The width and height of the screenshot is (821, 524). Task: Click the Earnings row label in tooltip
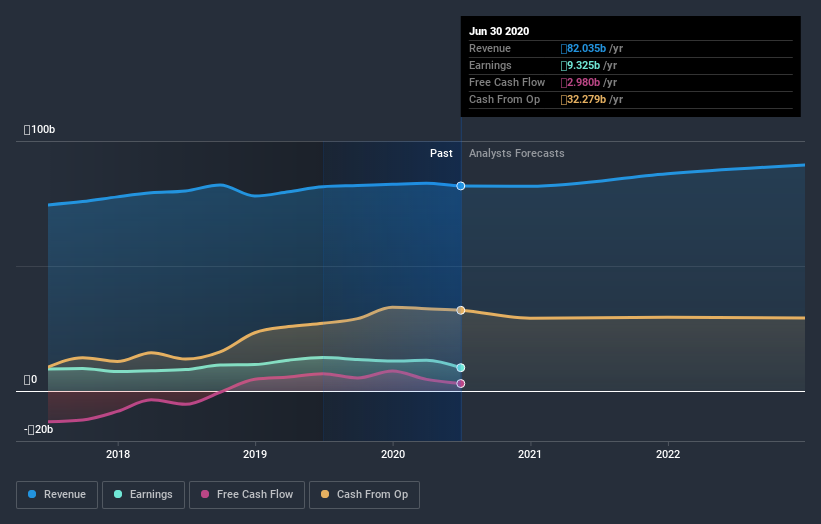(490, 65)
